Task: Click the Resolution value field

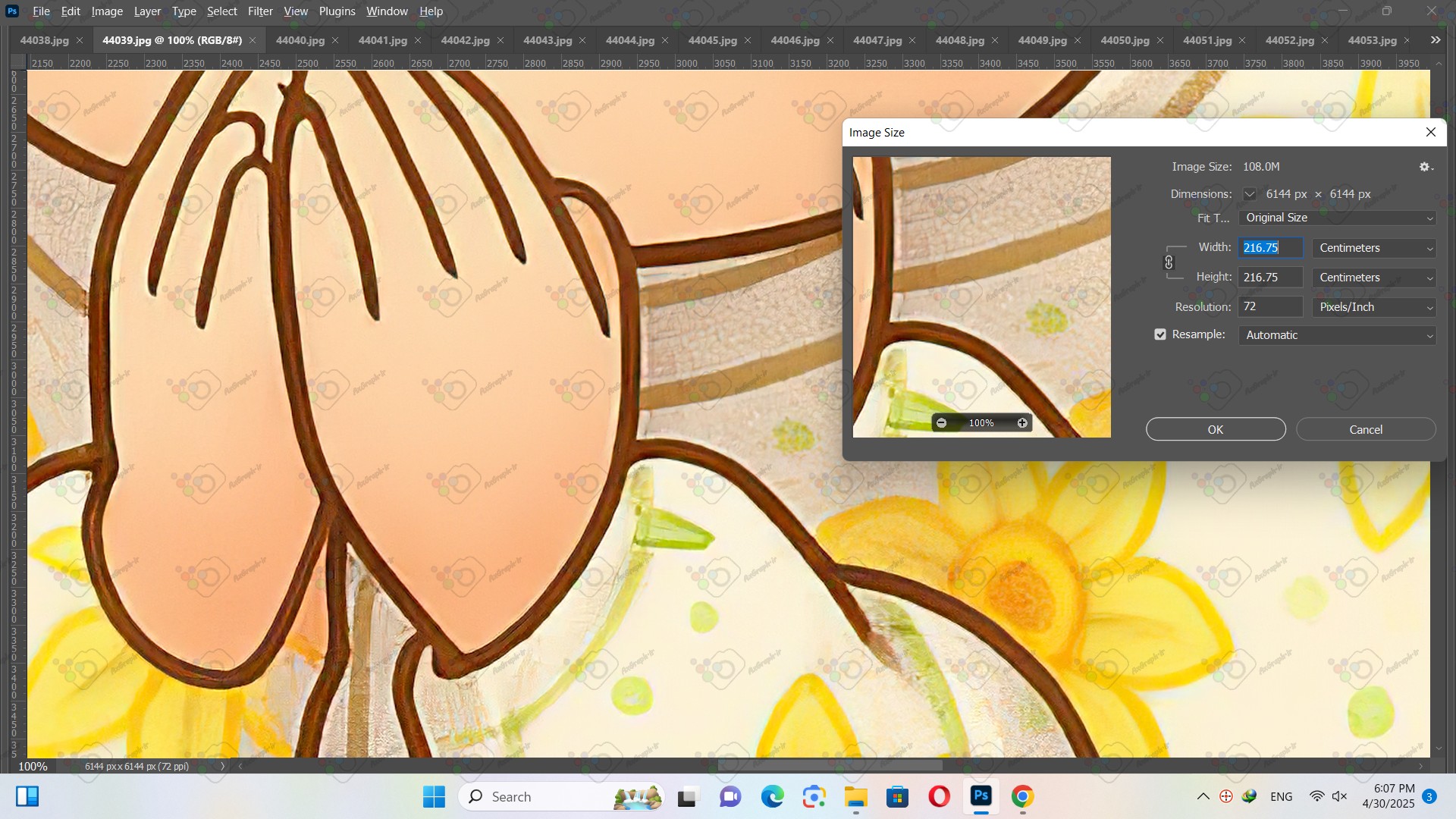Action: [1270, 307]
